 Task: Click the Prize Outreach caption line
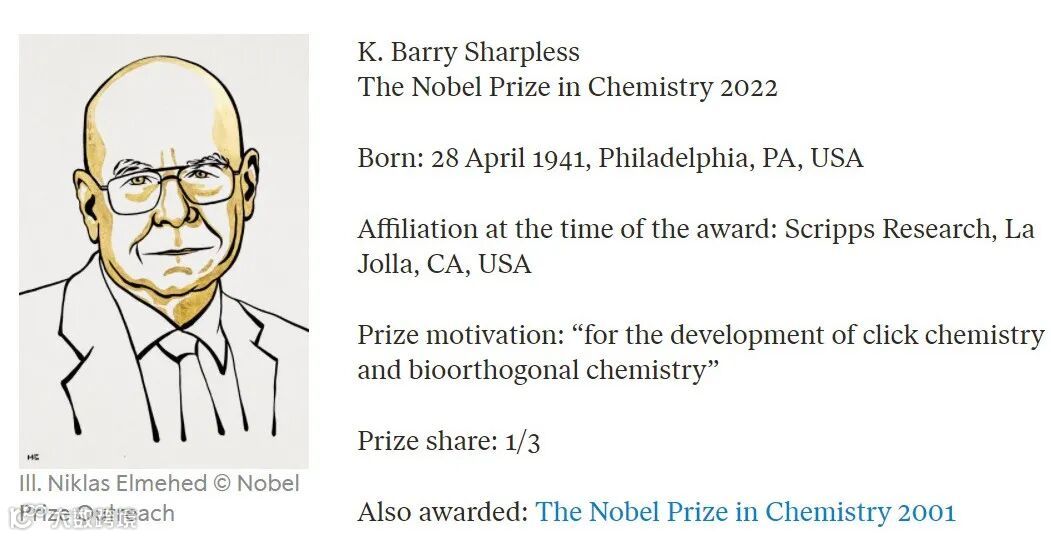pos(97,514)
